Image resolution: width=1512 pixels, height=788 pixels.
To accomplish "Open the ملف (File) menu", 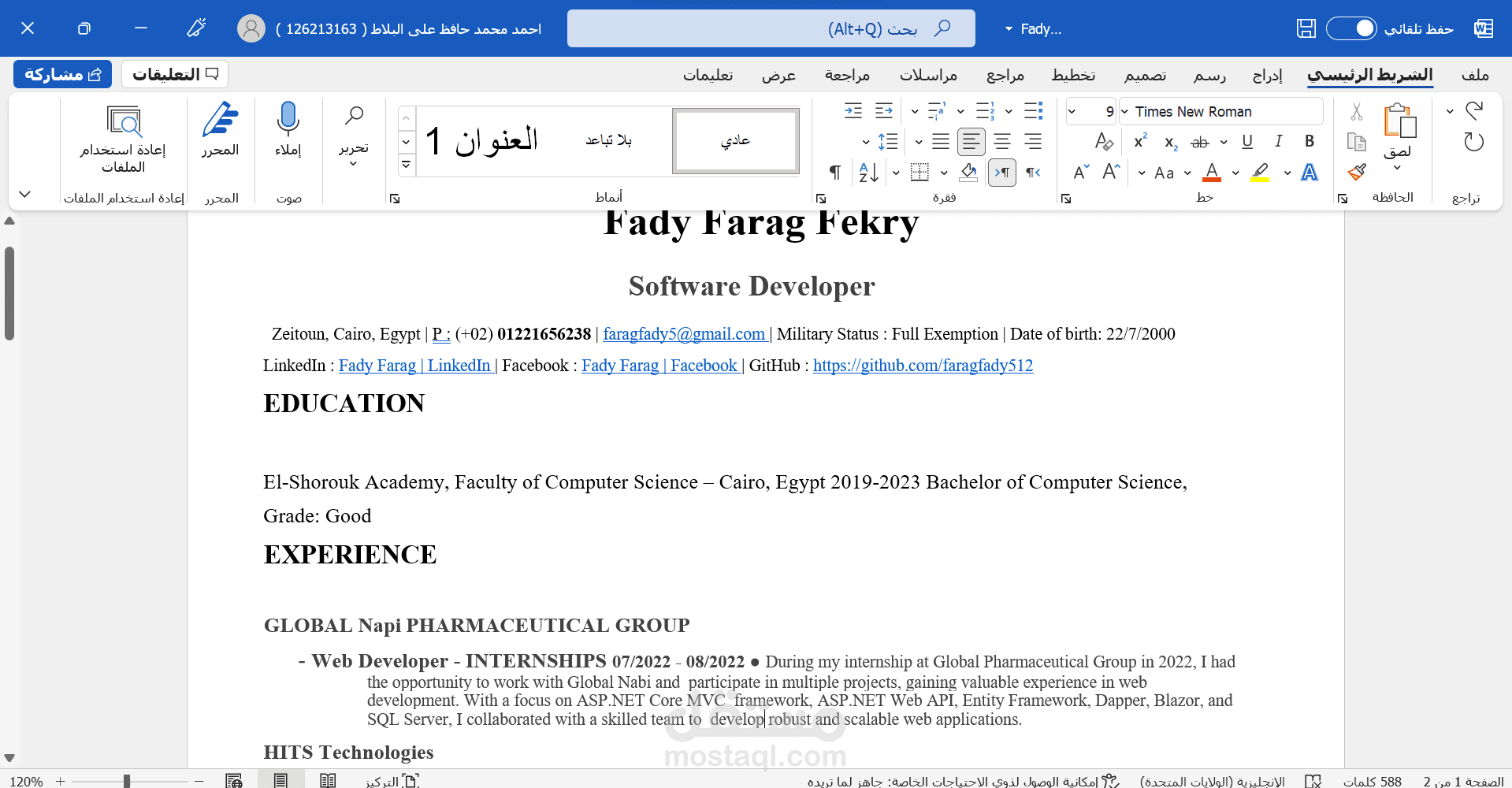I will pos(1475,75).
